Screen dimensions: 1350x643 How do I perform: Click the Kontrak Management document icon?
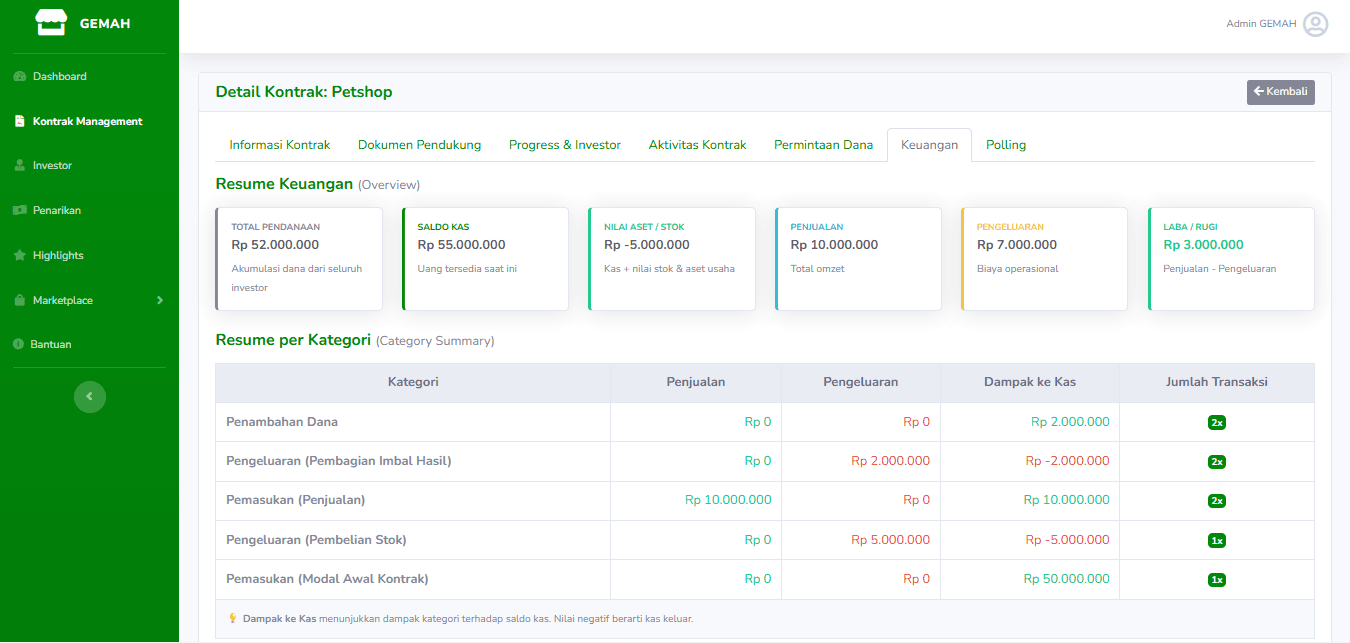coord(19,122)
